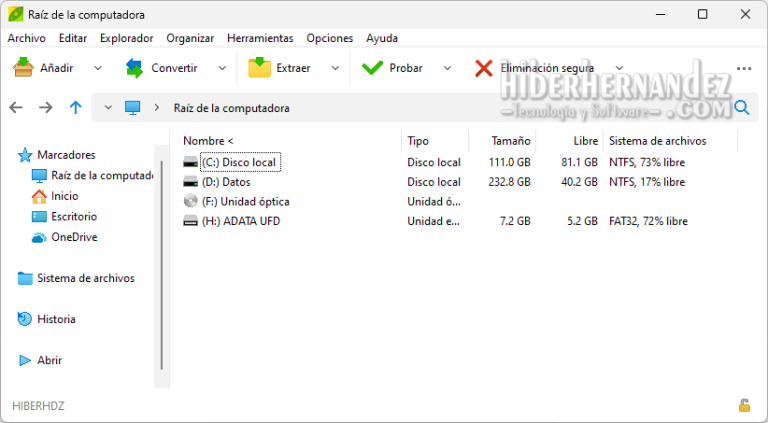Open the three-dots toolbar overflow menu
This screenshot has width=768, height=423.
743,68
